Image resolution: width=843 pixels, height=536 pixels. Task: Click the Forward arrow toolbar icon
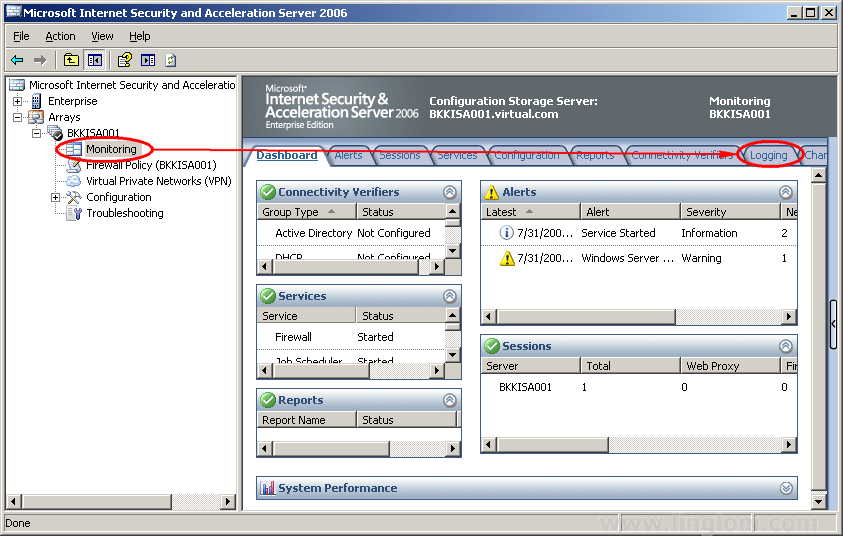pyautogui.click(x=40, y=60)
